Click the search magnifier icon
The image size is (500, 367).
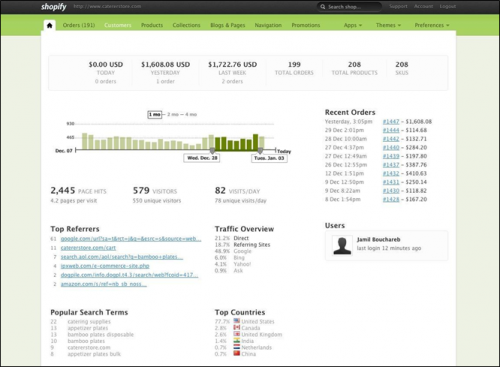pyautogui.click(x=323, y=7)
